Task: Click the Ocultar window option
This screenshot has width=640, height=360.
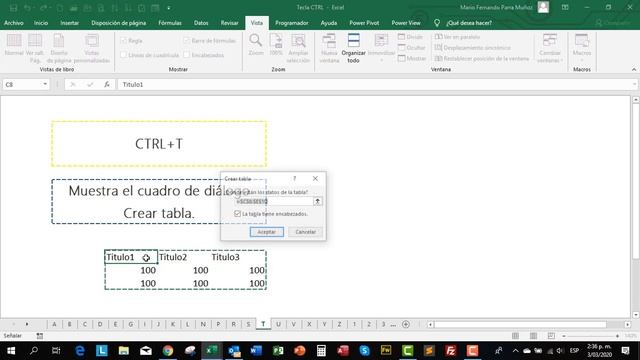Action: tap(412, 47)
